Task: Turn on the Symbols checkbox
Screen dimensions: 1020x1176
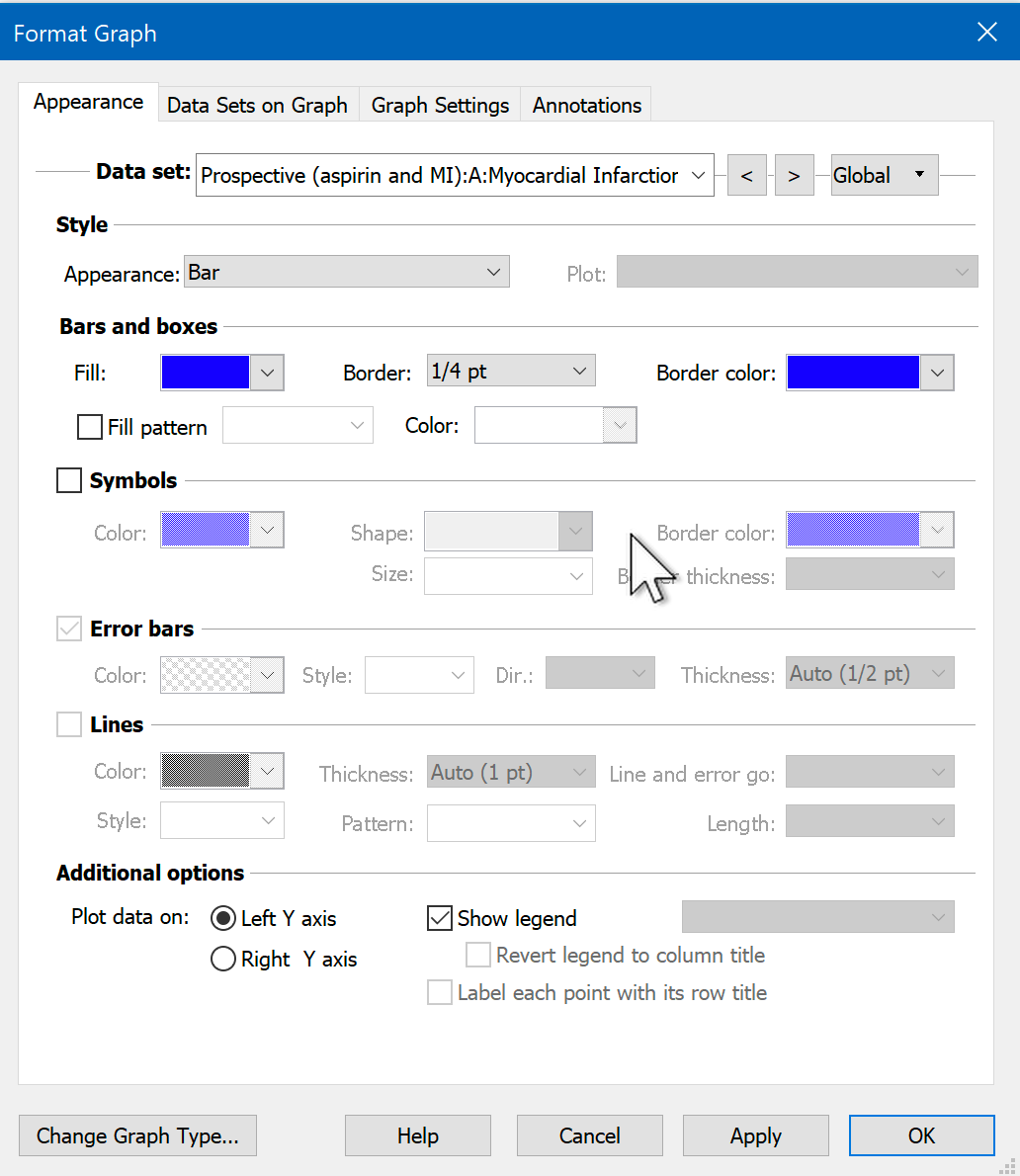Action: click(69, 481)
